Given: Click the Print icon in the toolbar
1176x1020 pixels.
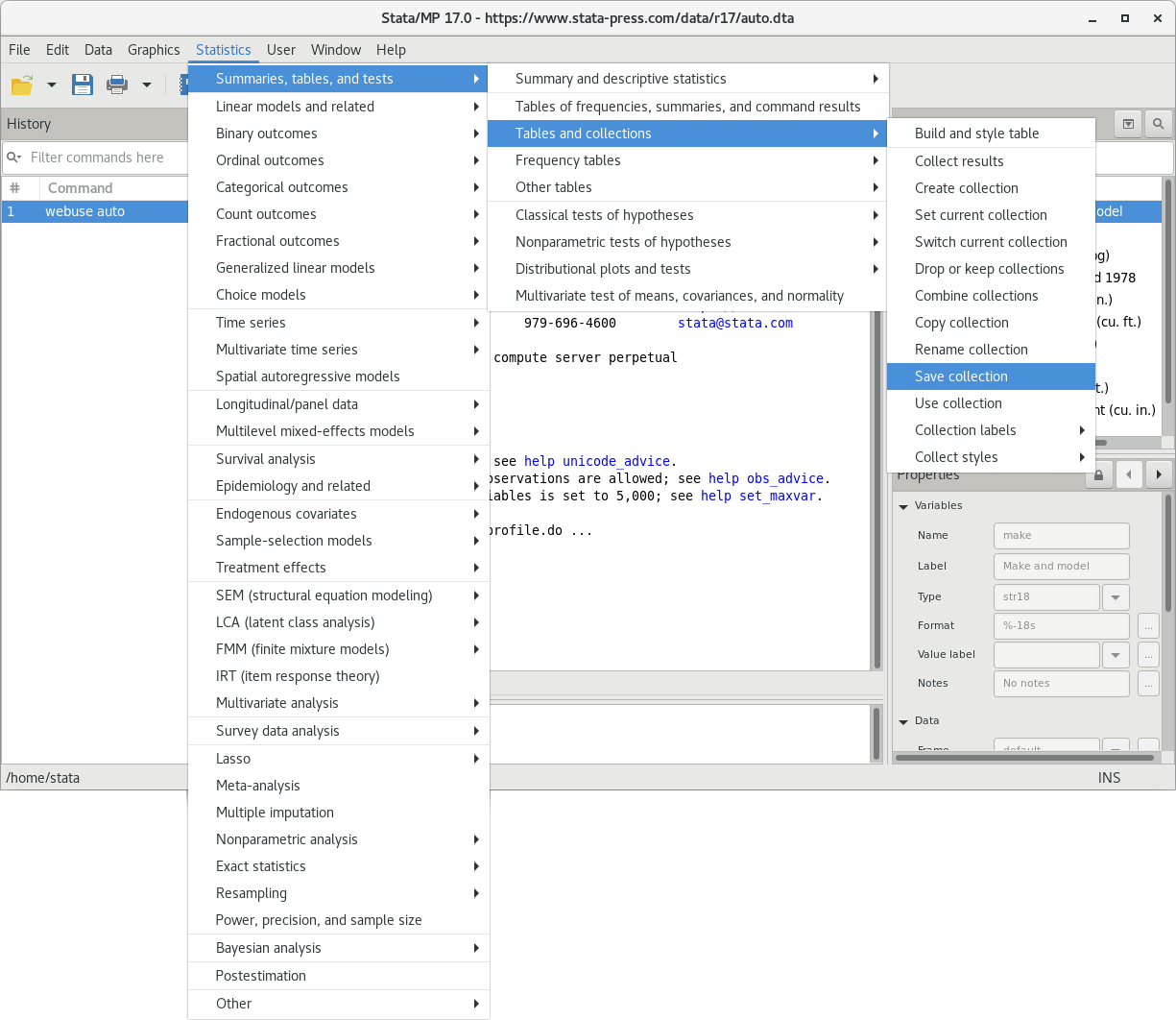Looking at the screenshot, I should 117,85.
